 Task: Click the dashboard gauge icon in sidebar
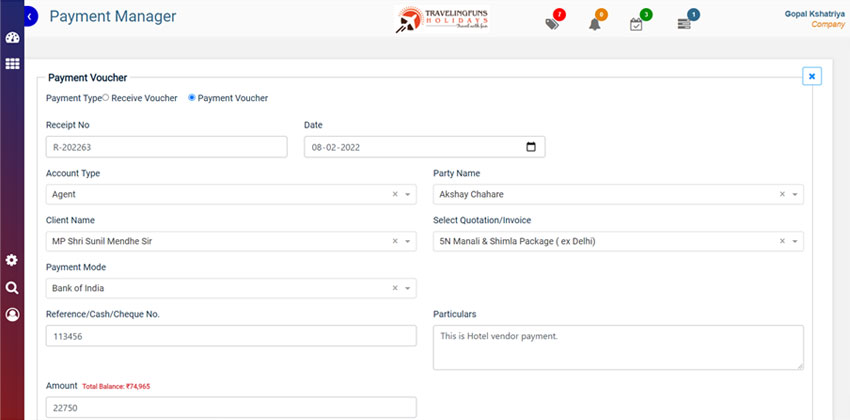click(12, 39)
